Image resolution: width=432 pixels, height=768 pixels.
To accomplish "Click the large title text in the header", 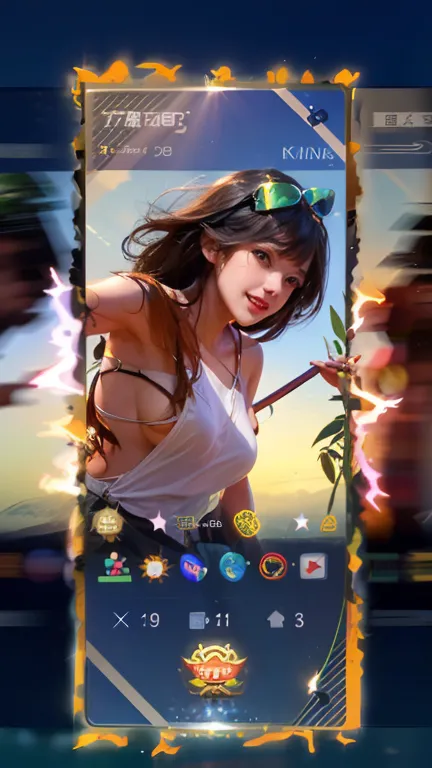I will tap(145, 123).
